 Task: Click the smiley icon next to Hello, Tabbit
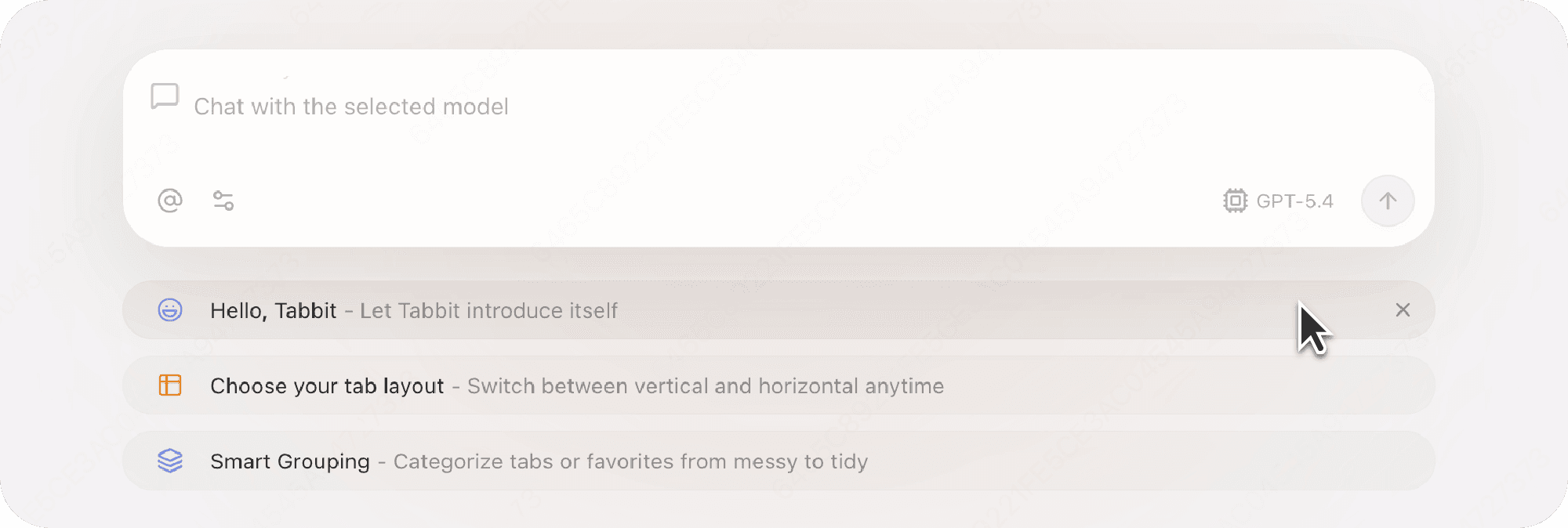point(170,310)
